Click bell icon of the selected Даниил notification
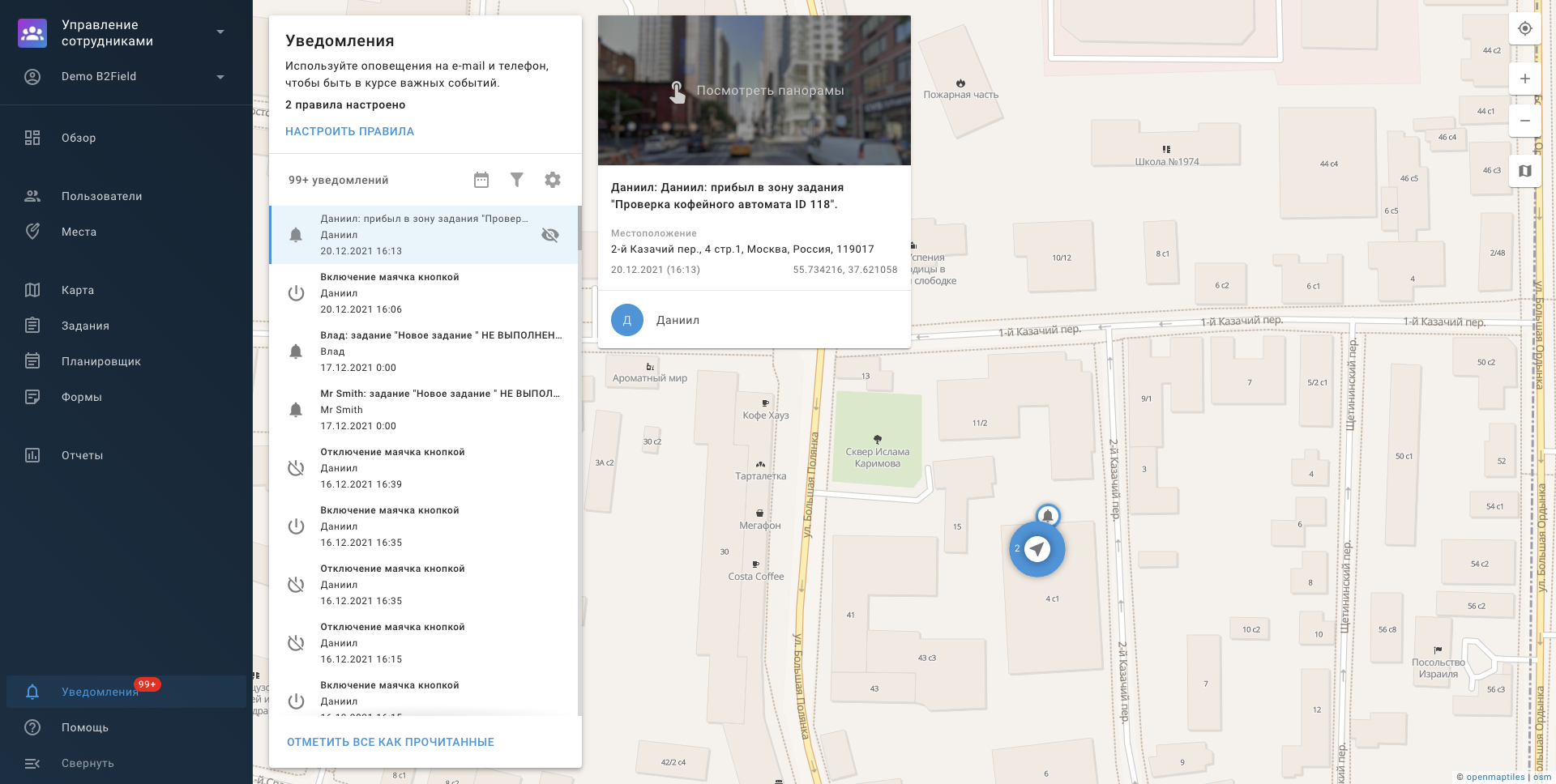Viewport: 1556px width, 784px height. point(296,235)
